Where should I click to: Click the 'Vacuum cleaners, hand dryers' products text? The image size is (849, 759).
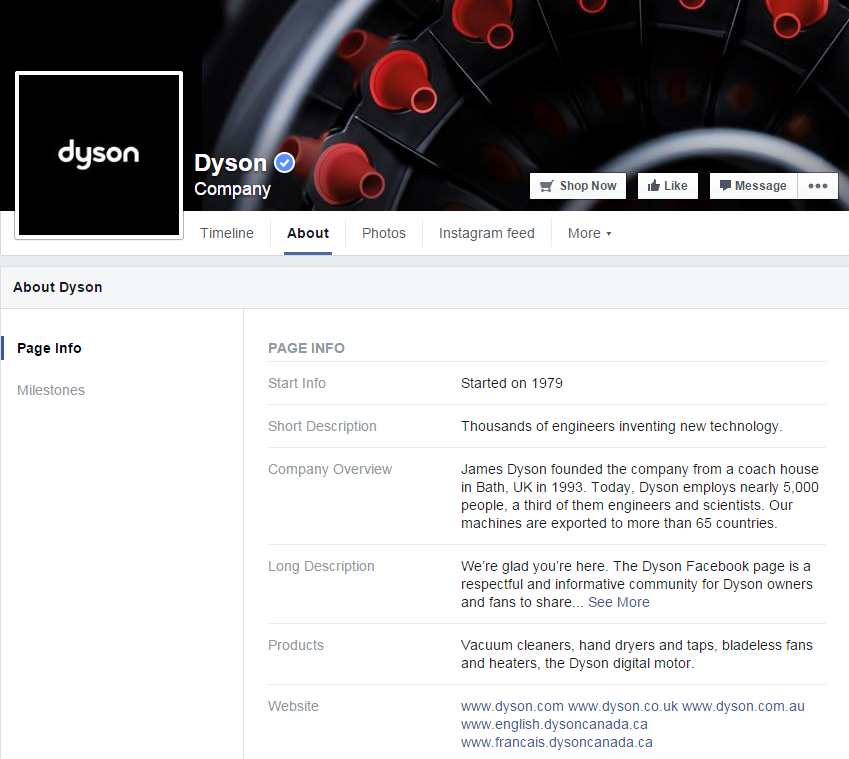click(637, 655)
